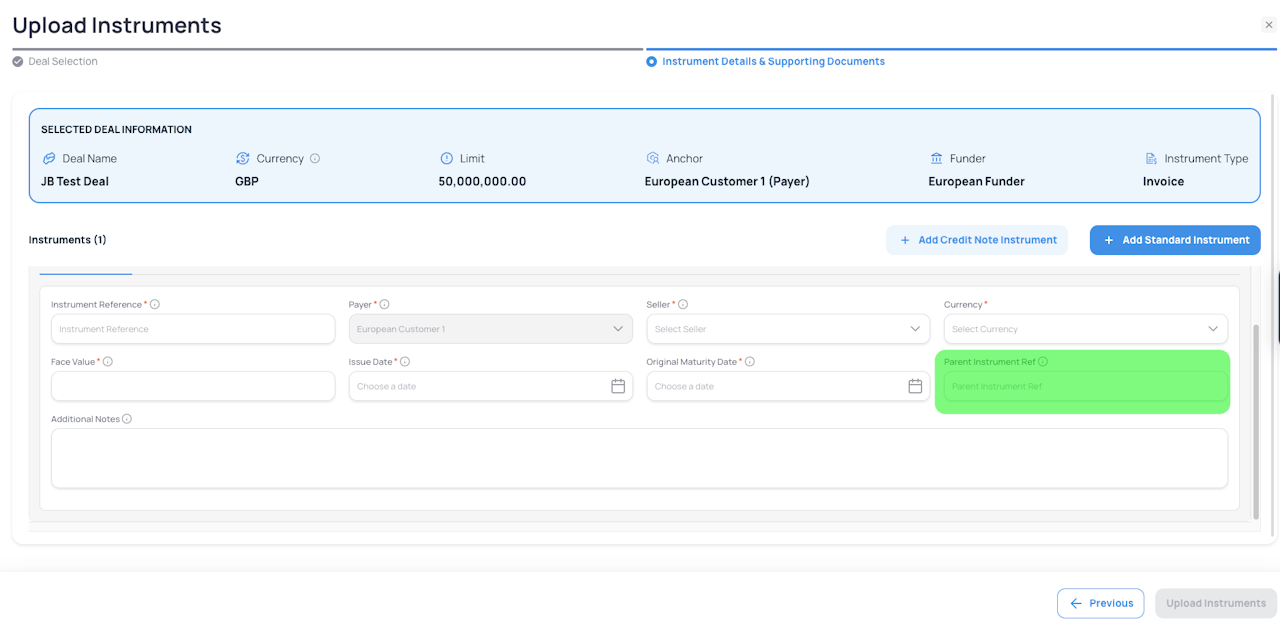Open the Select Currency dropdown

coord(1085,329)
